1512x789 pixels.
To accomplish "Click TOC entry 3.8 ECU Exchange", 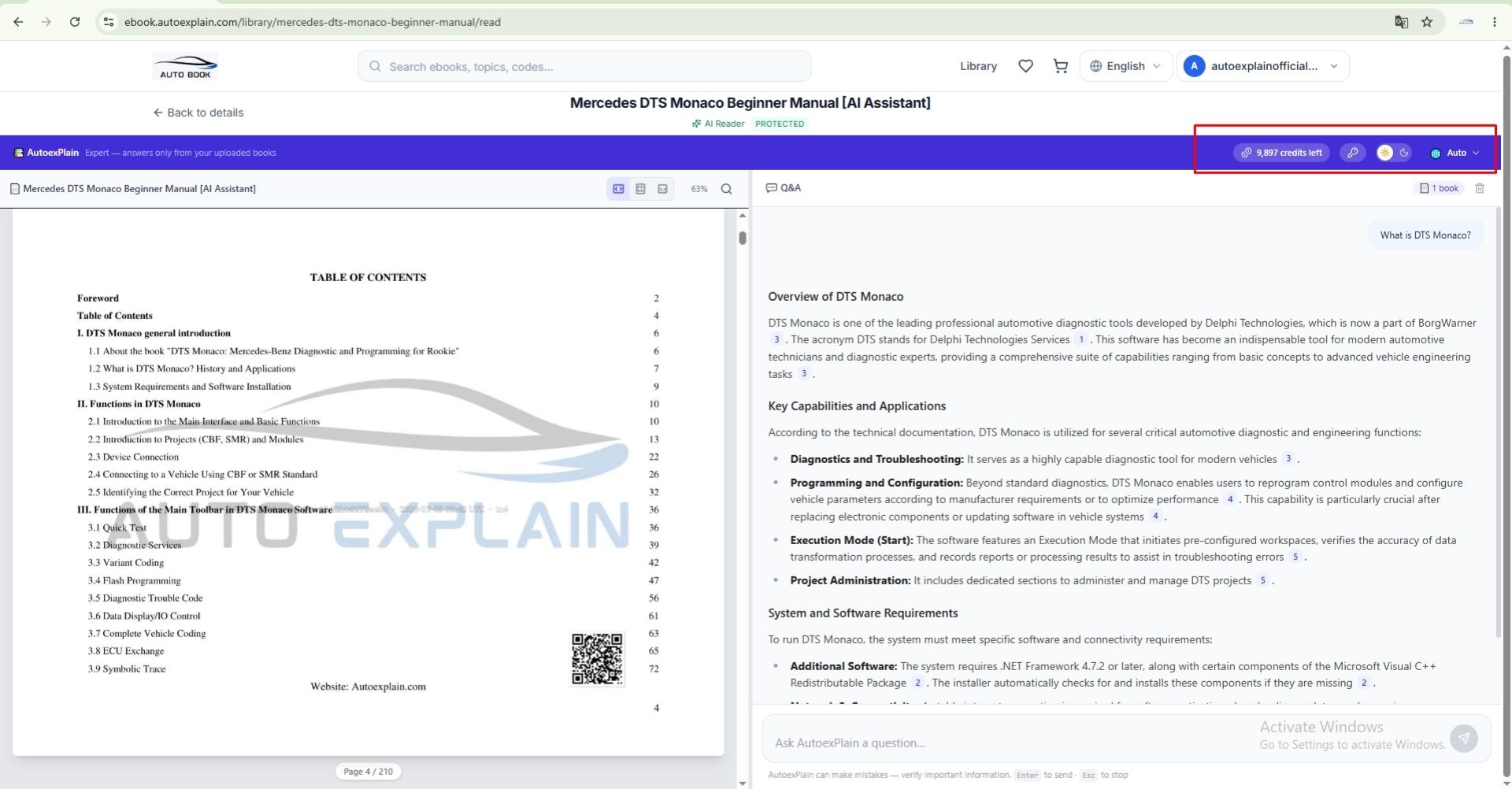I will click(x=126, y=650).
